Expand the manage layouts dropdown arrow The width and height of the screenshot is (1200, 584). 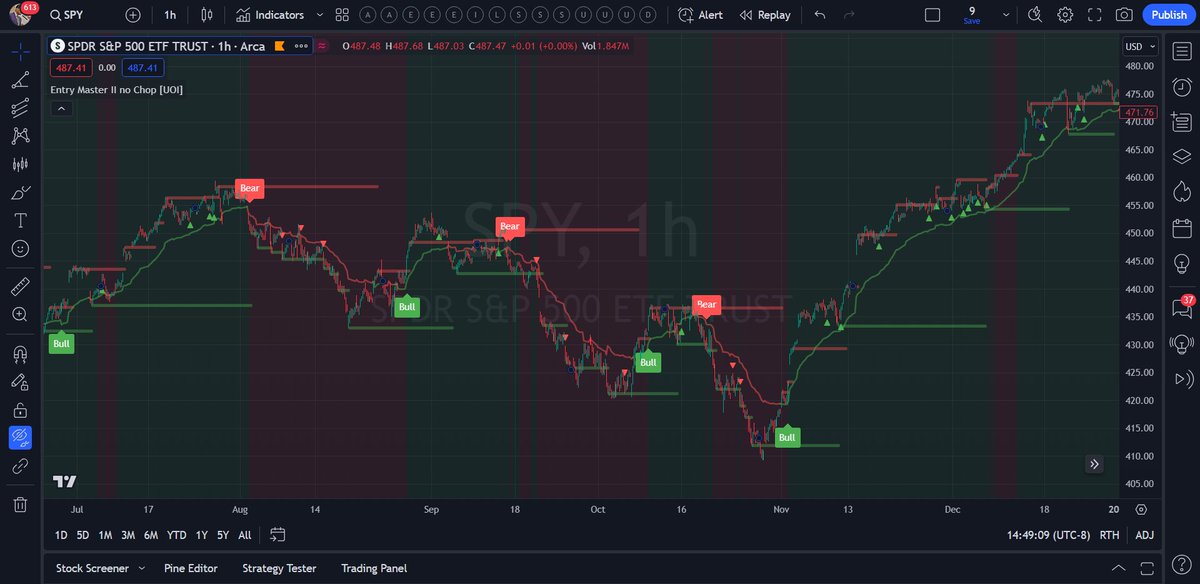(x=1008, y=15)
